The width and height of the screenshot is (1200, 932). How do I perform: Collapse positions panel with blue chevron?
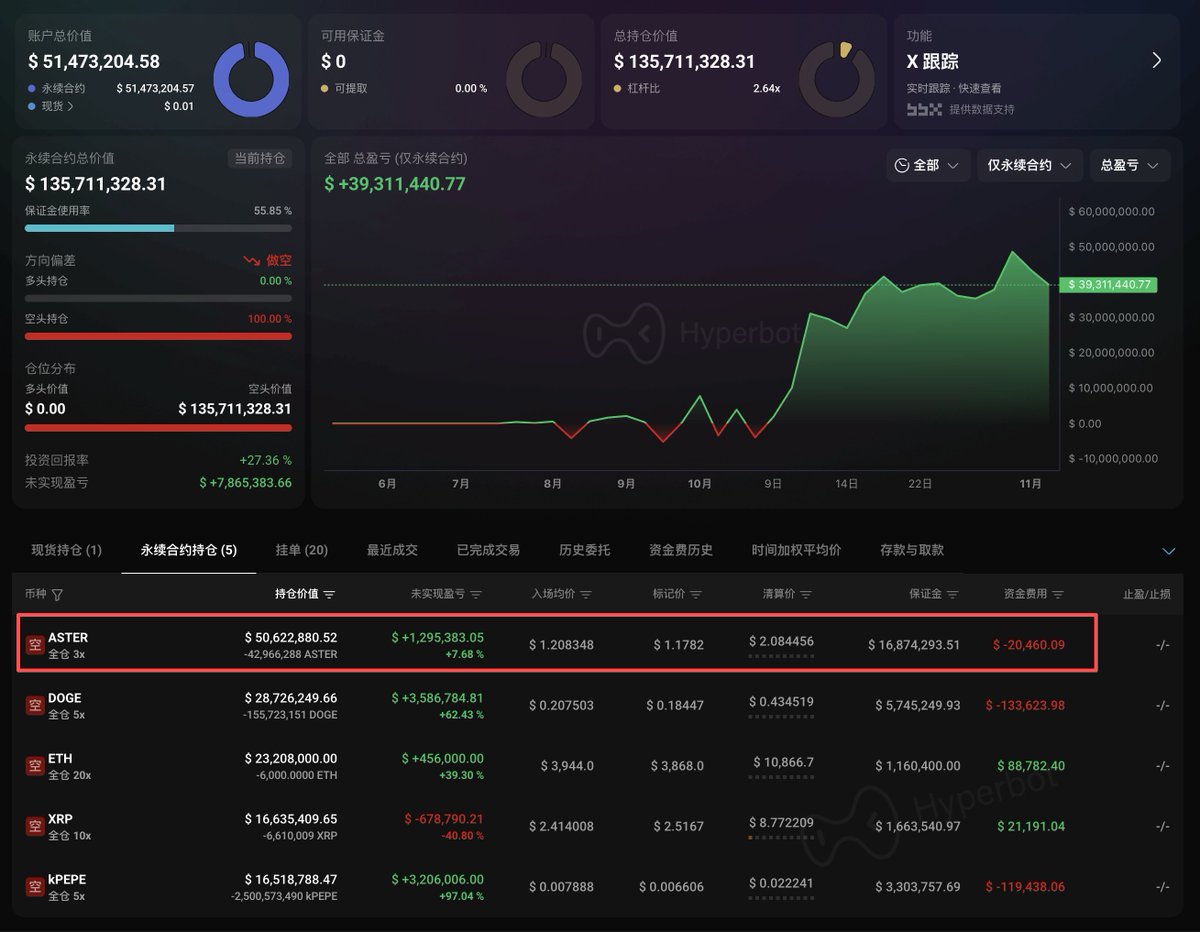pos(1169,551)
